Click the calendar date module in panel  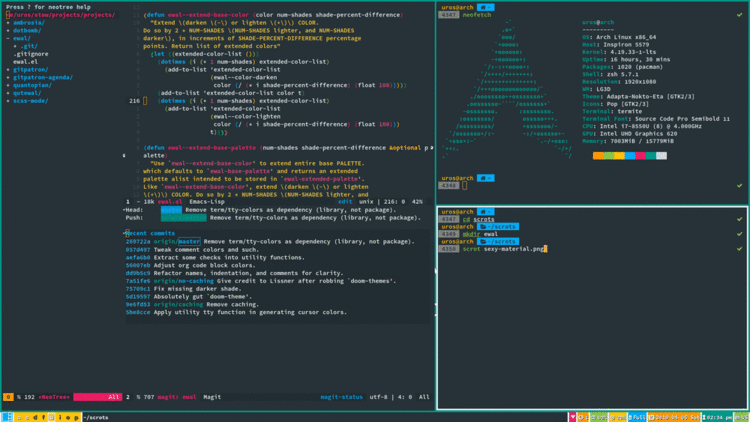[x=674, y=417]
